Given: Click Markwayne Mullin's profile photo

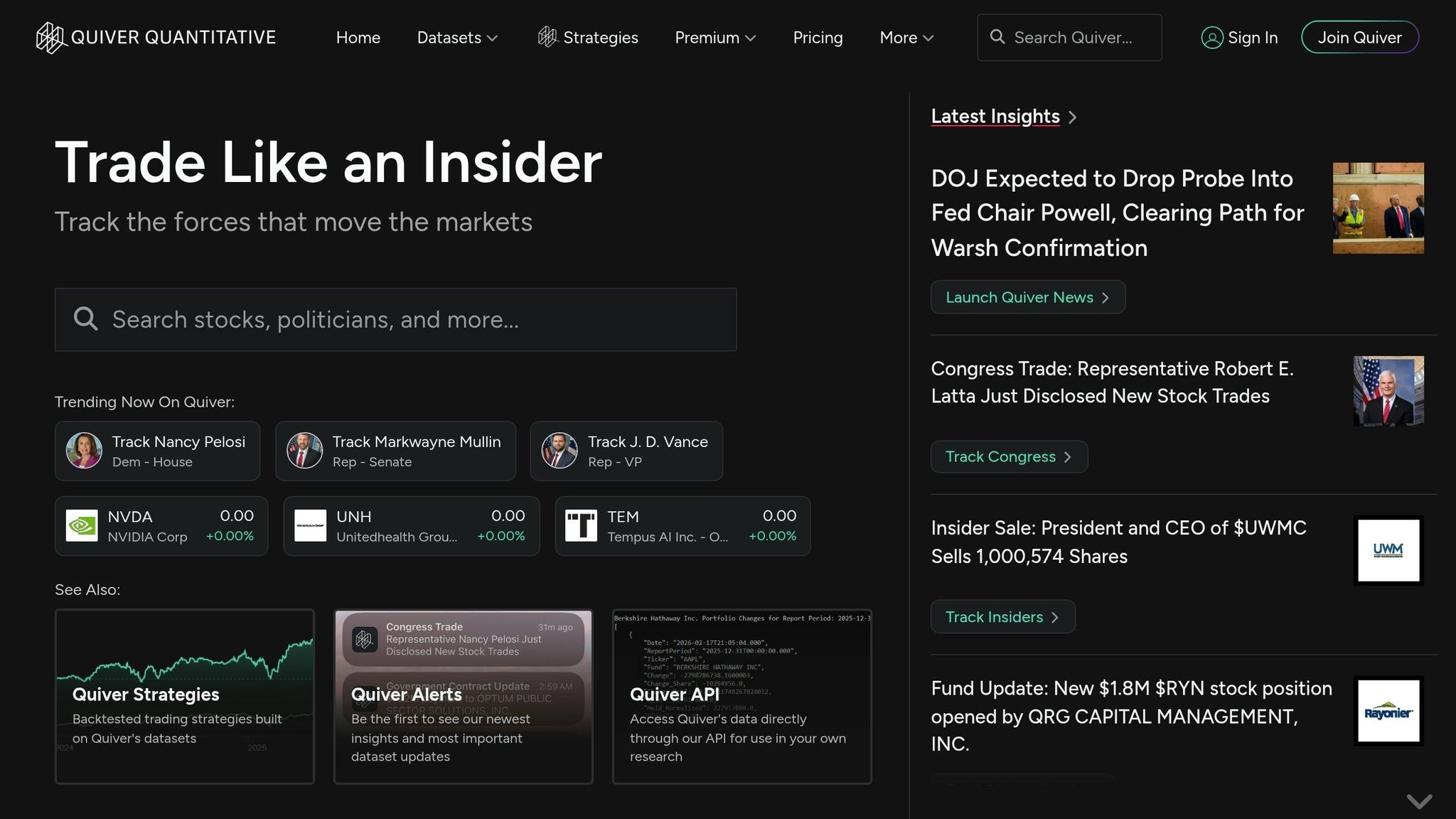Looking at the screenshot, I should (304, 451).
